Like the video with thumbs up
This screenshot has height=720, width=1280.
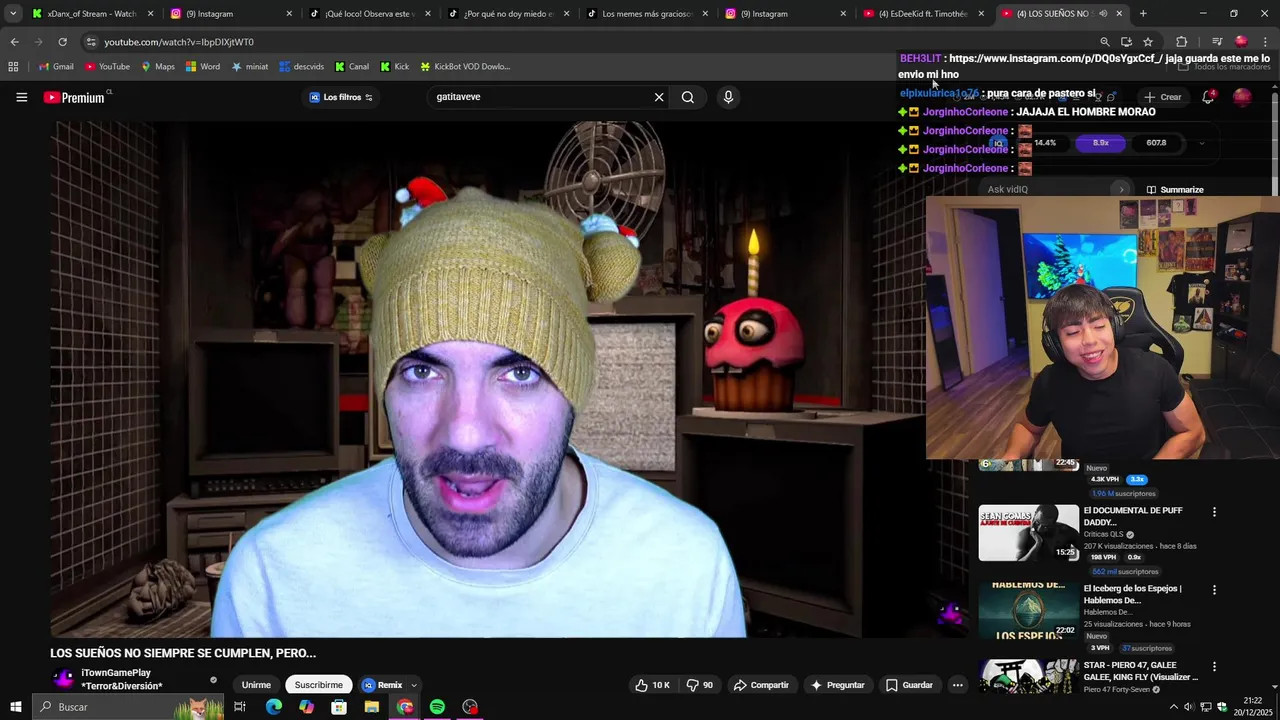click(652, 685)
